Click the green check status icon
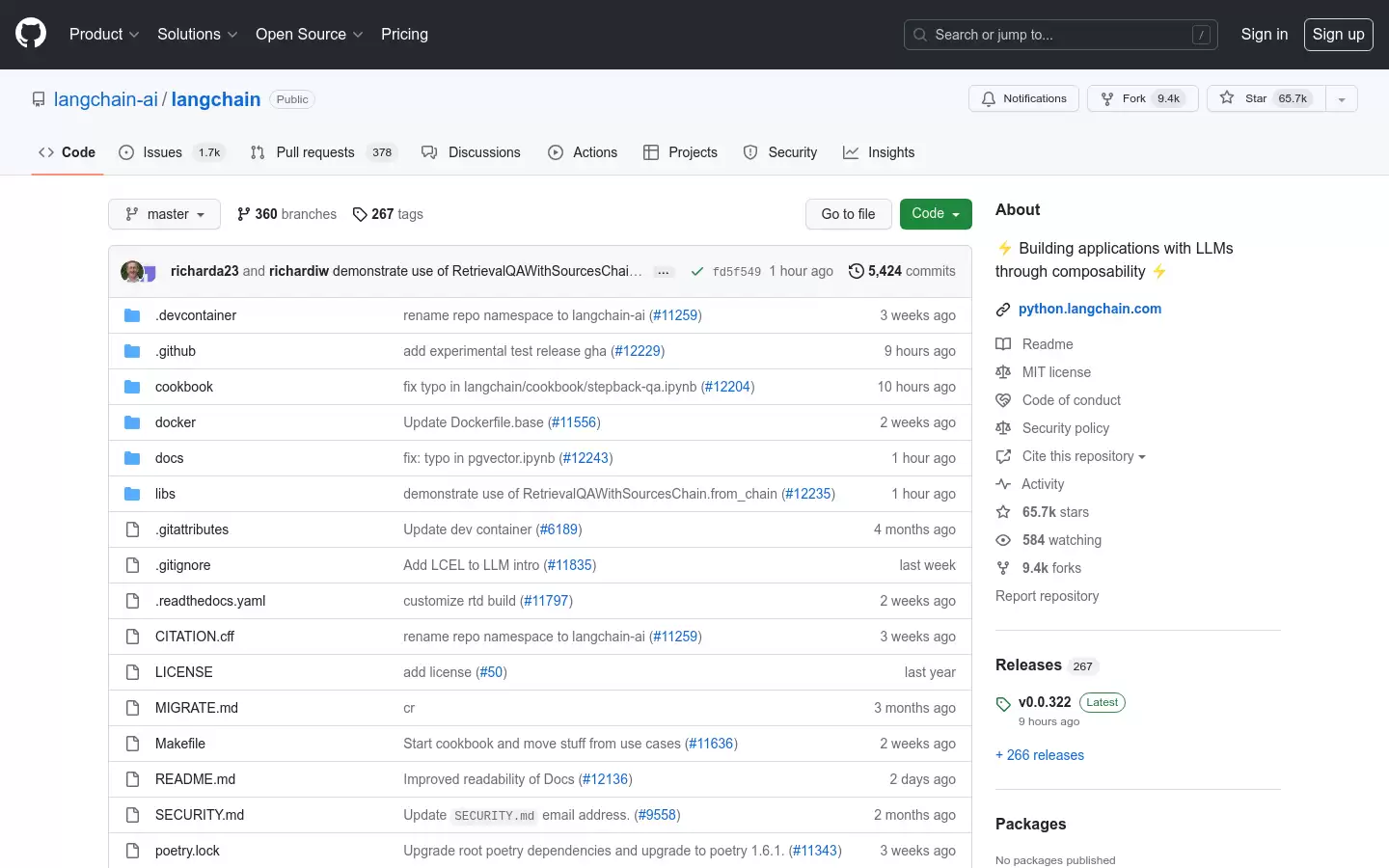1389x868 pixels. 696,272
